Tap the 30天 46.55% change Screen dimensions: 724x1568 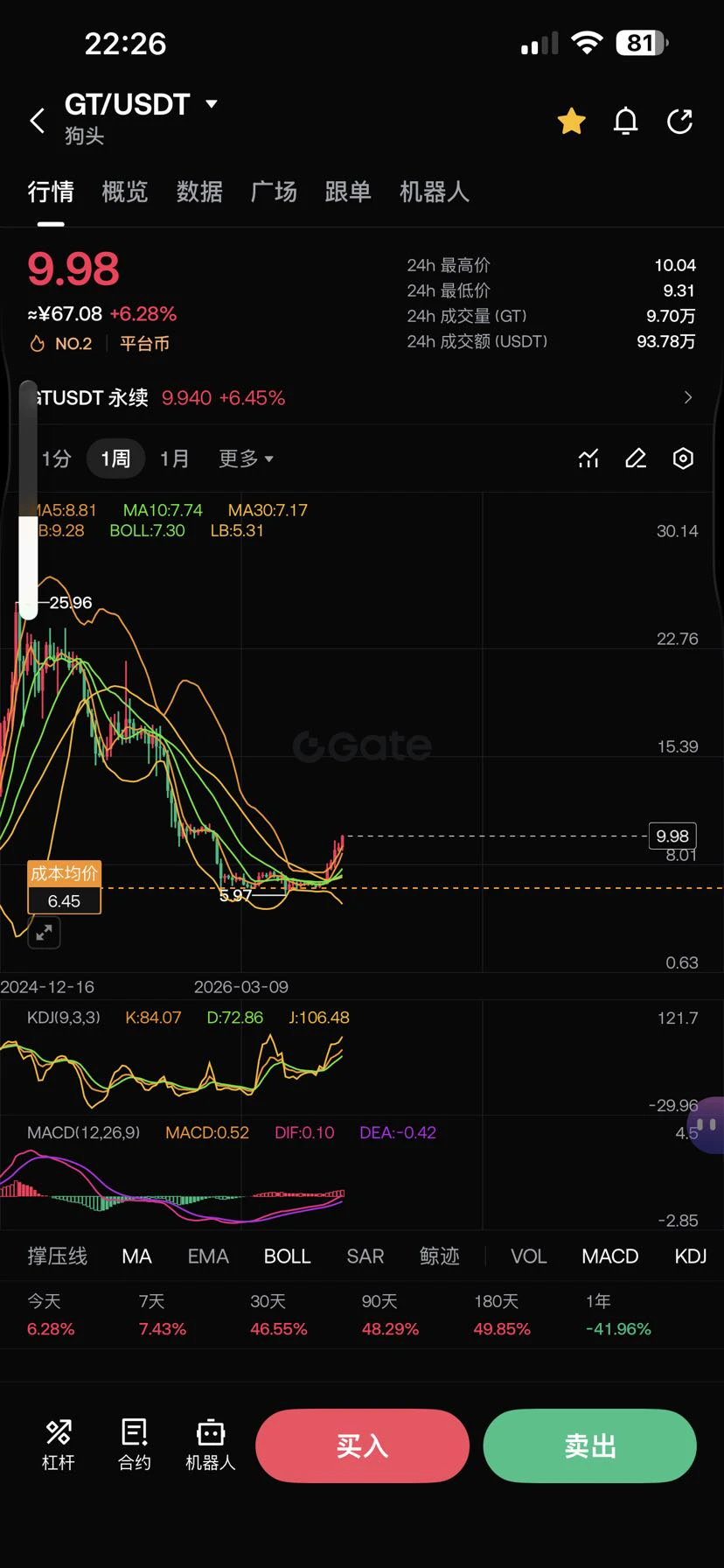click(278, 1315)
